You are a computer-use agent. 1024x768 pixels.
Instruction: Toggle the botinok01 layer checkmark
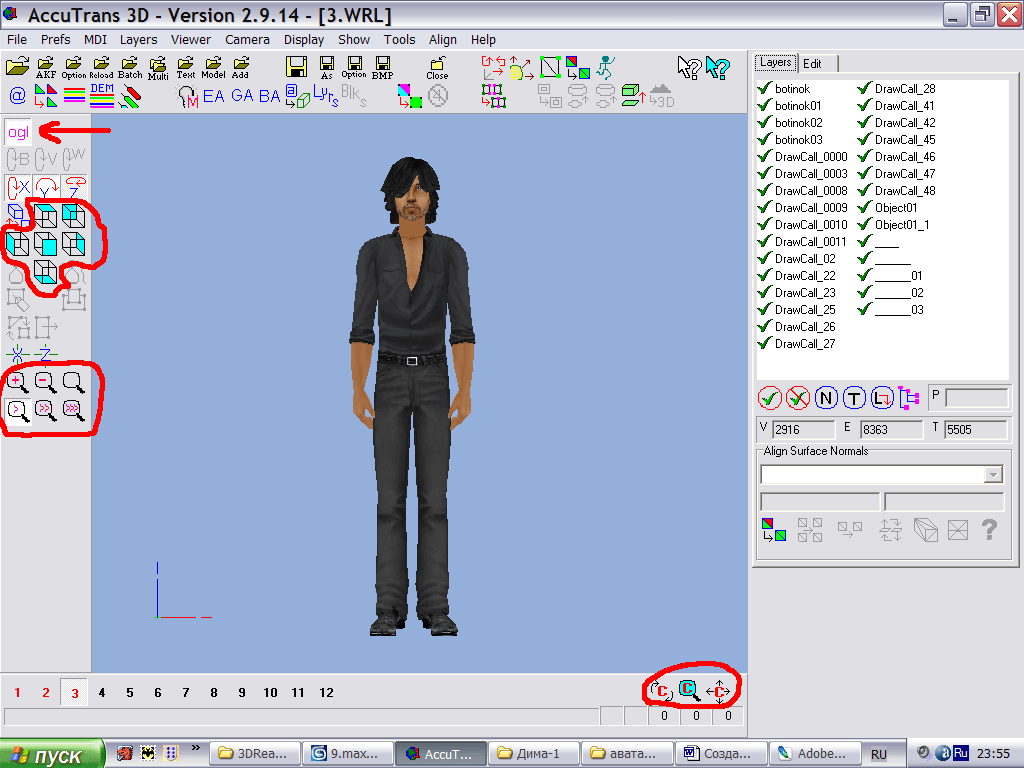coord(765,105)
